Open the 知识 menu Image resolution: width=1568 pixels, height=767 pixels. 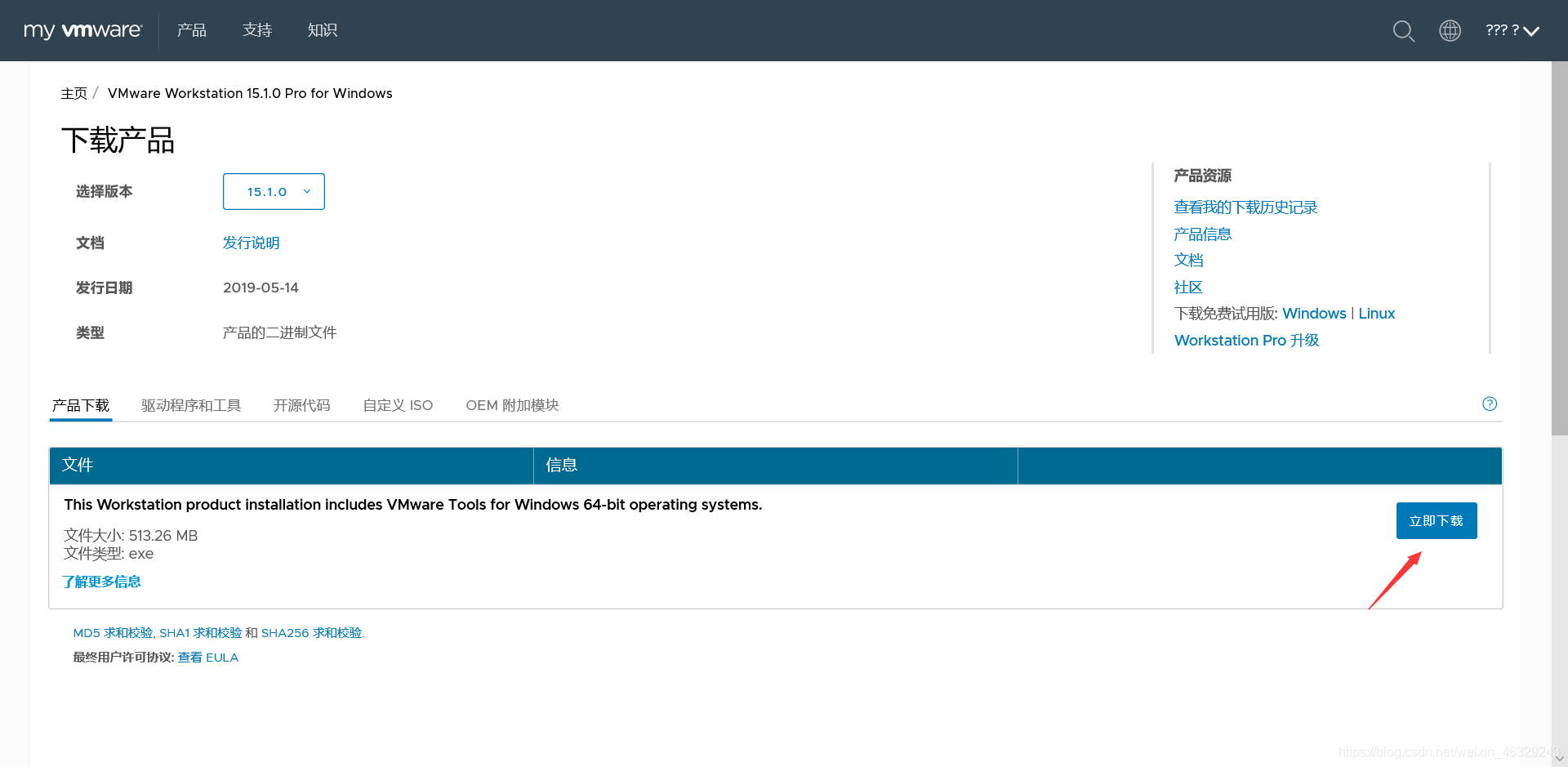pos(323,30)
